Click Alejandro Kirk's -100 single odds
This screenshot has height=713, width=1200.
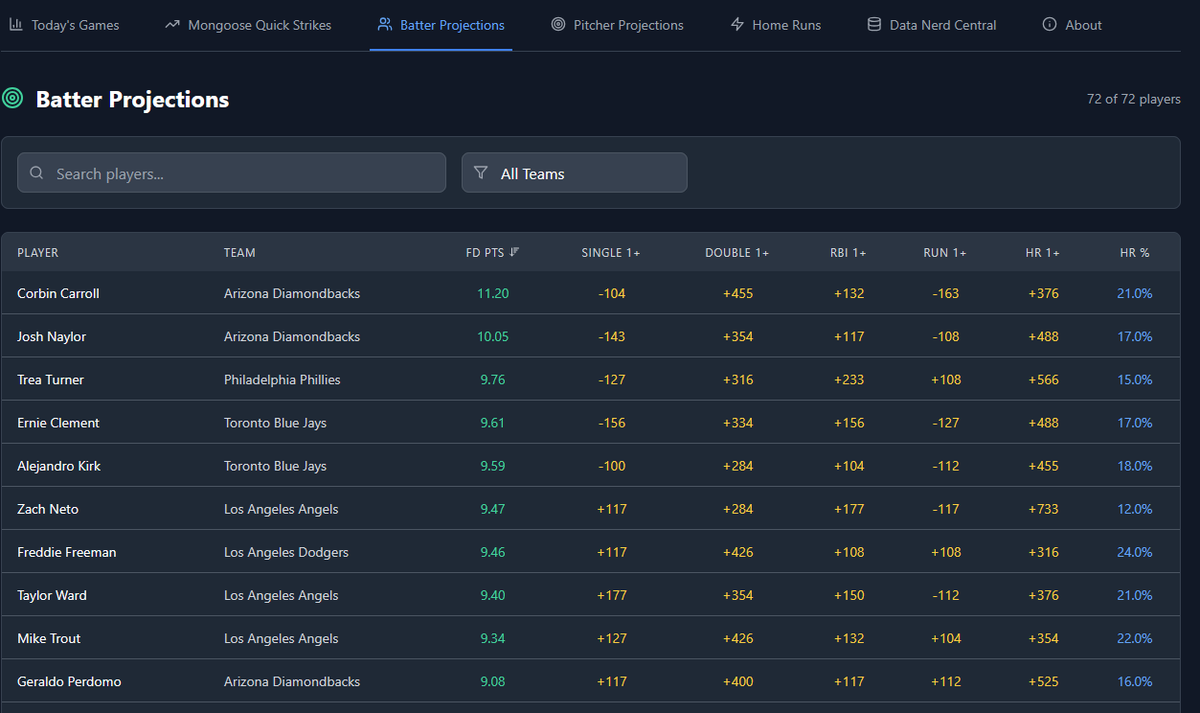pos(611,466)
